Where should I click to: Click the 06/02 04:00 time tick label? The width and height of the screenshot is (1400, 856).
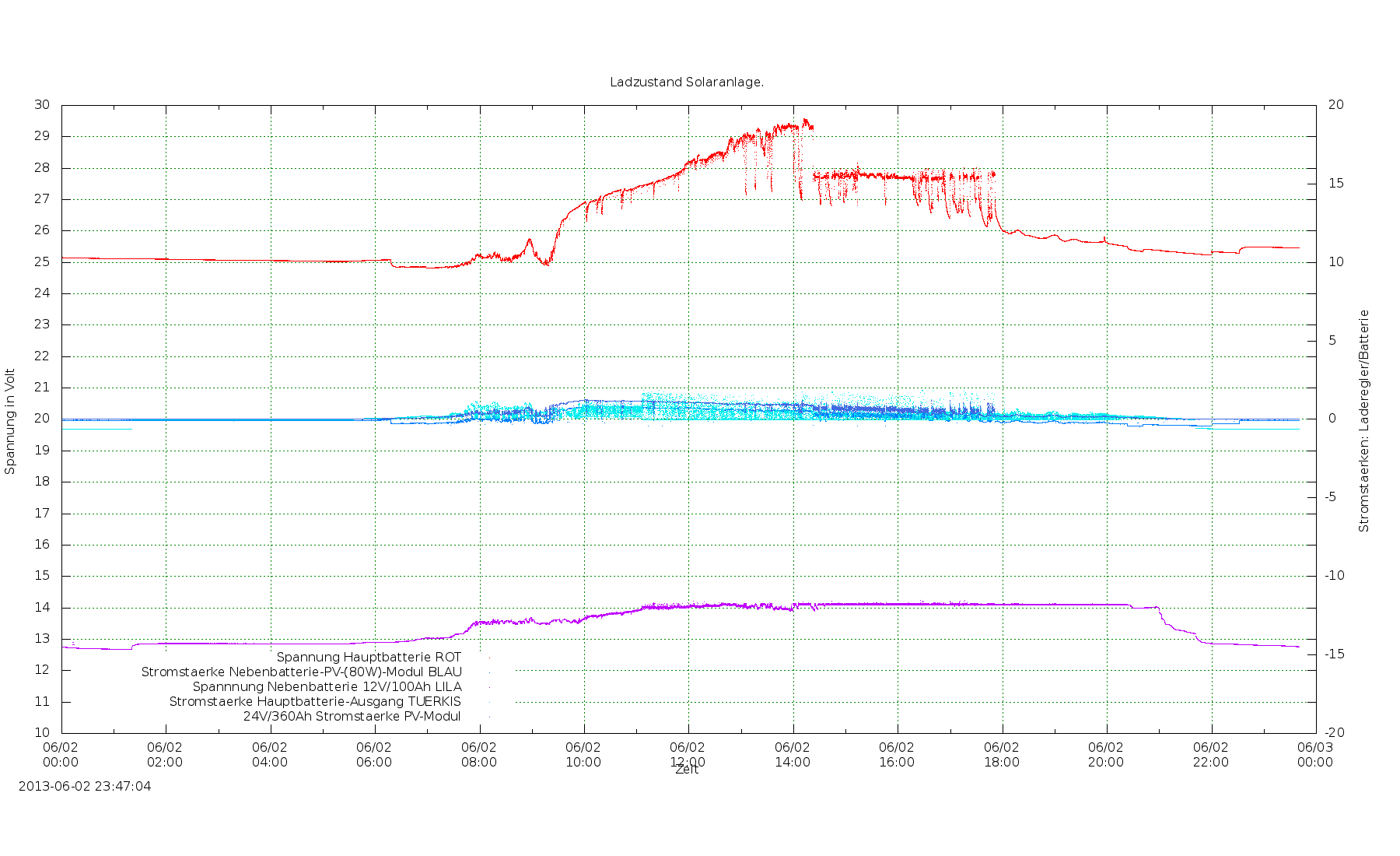coord(270,754)
